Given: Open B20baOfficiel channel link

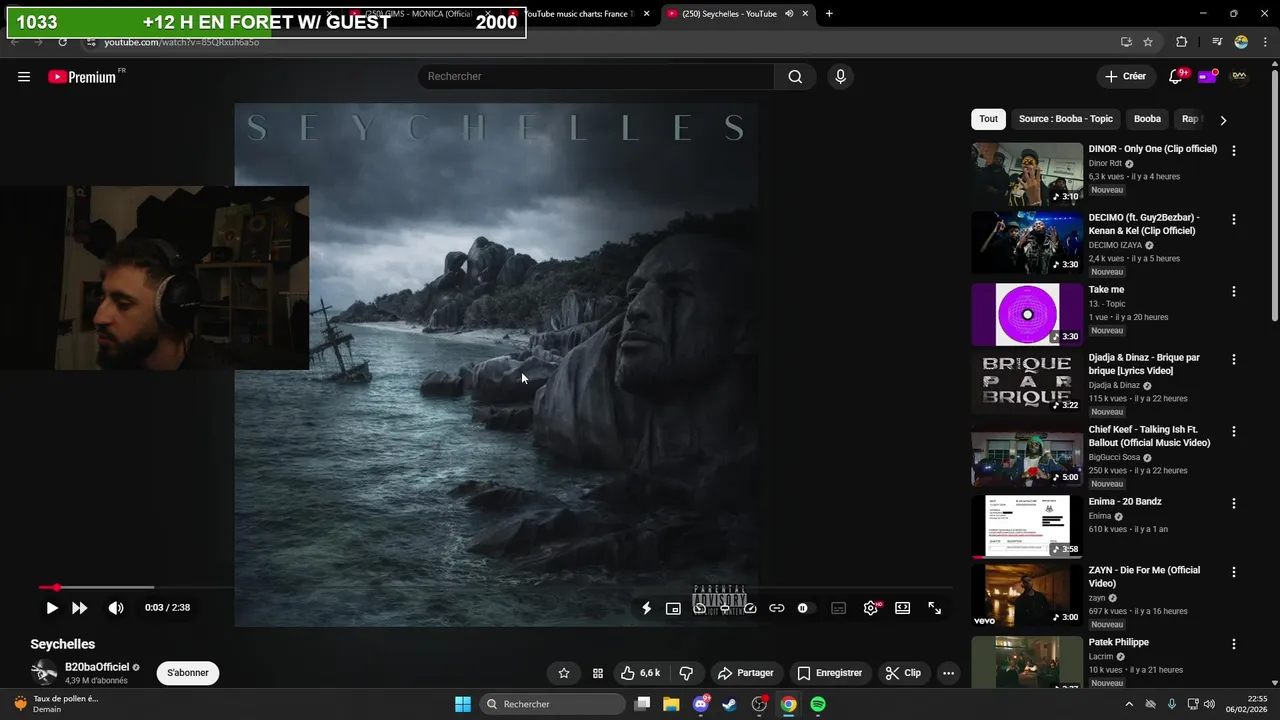Looking at the screenshot, I should coord(97,667).
